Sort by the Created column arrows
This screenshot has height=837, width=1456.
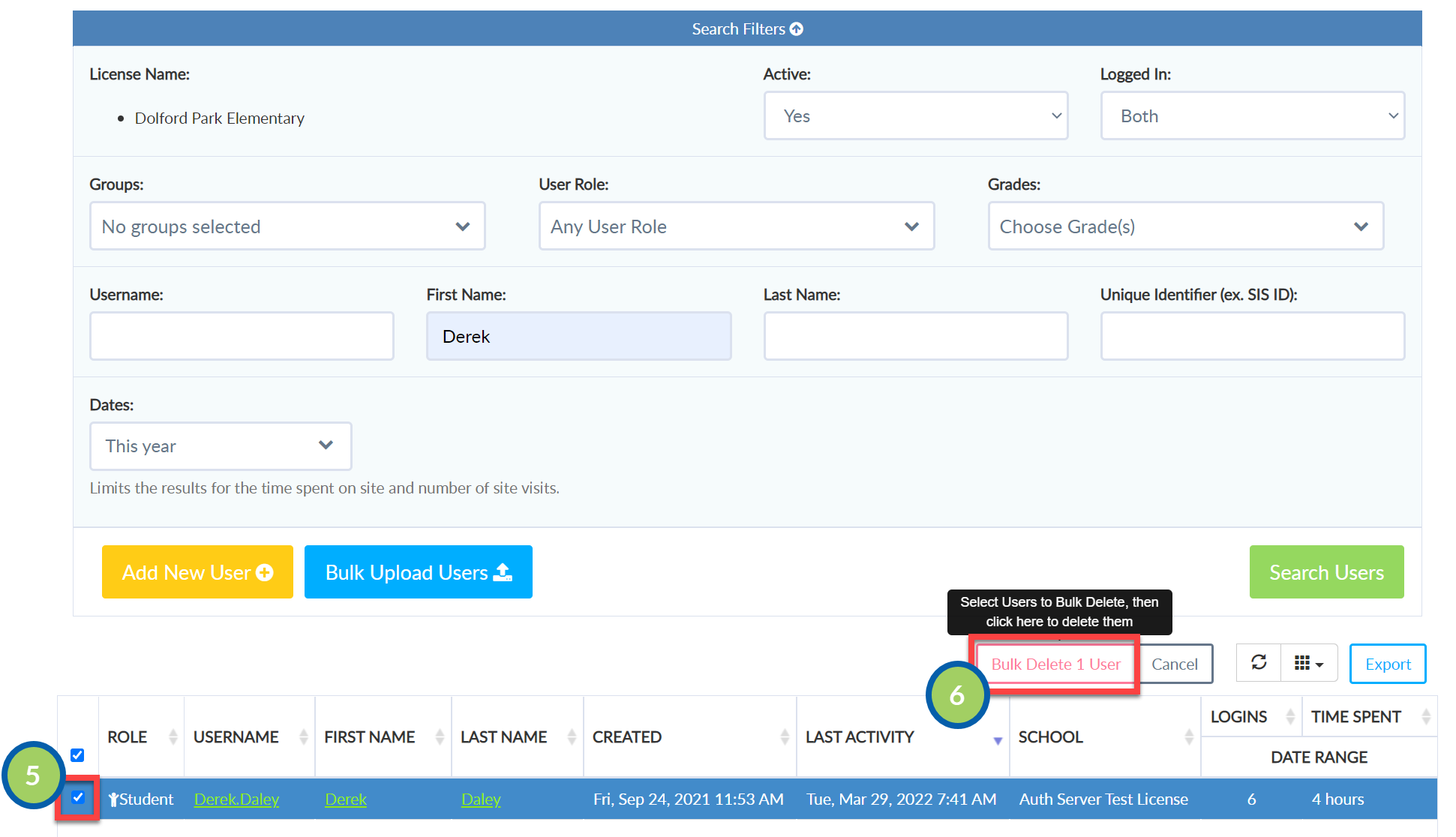pos(785,737)
